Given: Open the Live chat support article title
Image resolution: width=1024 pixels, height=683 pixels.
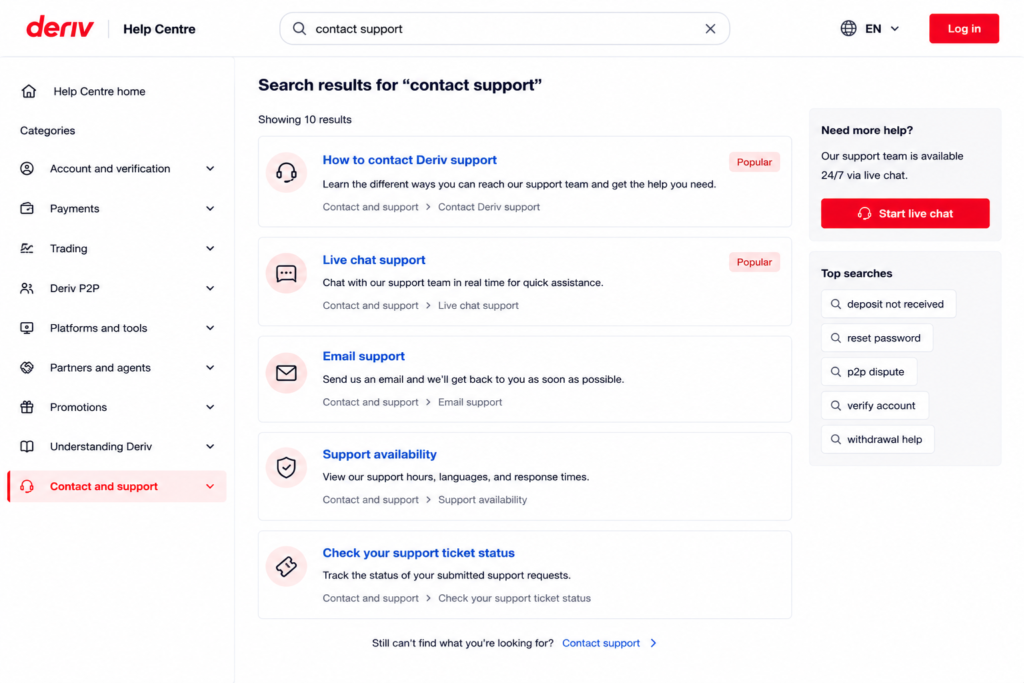Looking at the screenshot, I should coord(374,260).
